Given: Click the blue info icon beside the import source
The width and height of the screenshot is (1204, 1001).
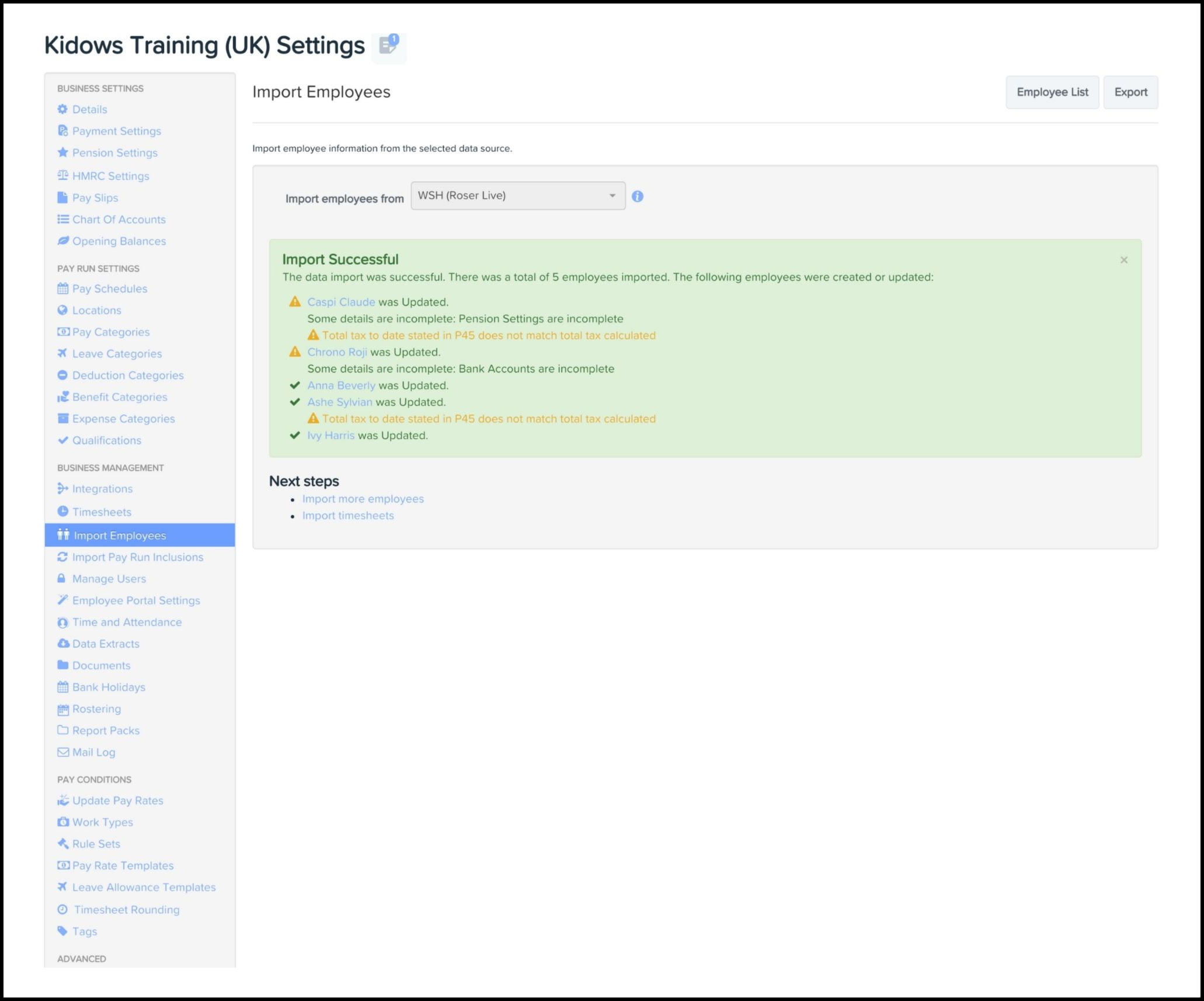Looking at the screenshot, I should 638,197.
